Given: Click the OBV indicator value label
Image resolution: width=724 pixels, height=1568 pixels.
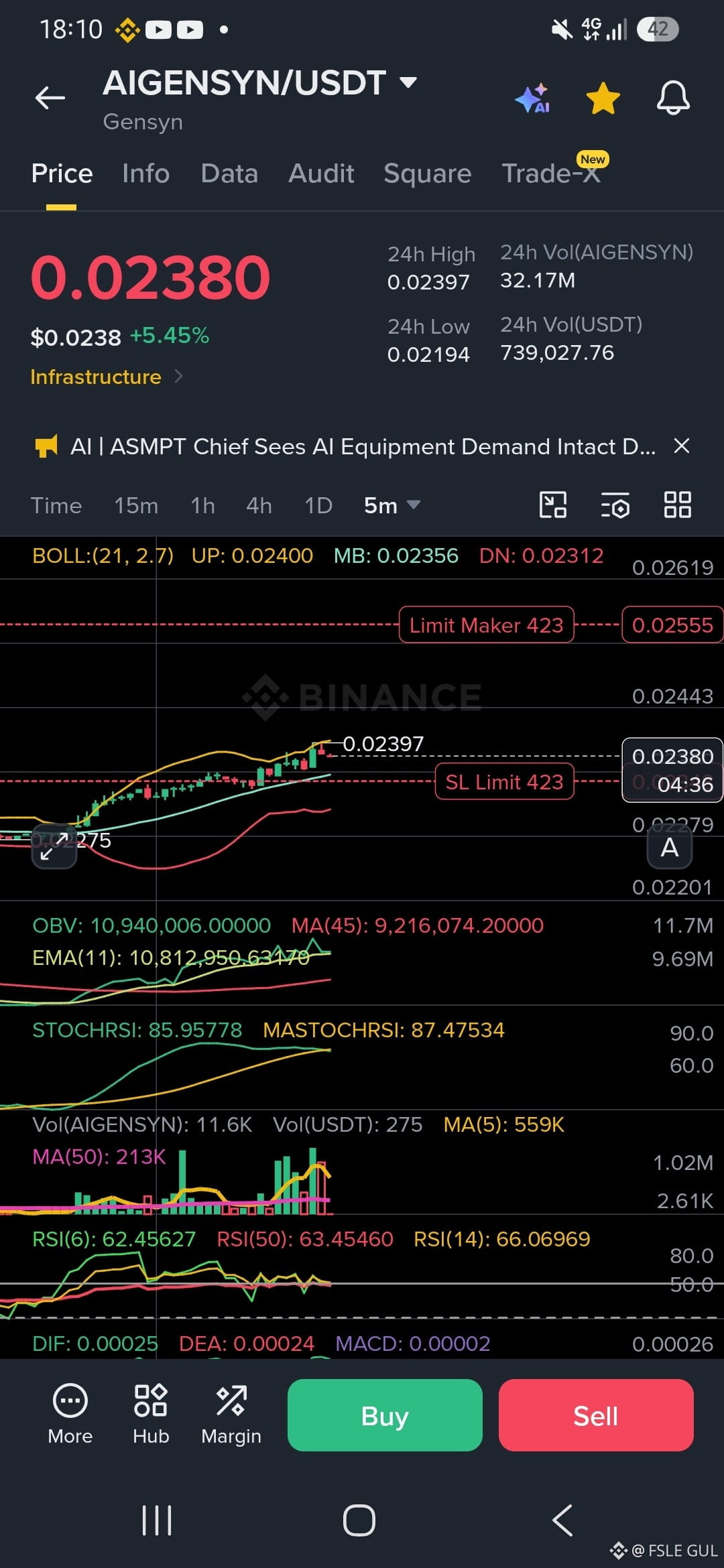Looking at the screenshot, I should (152, 925).
